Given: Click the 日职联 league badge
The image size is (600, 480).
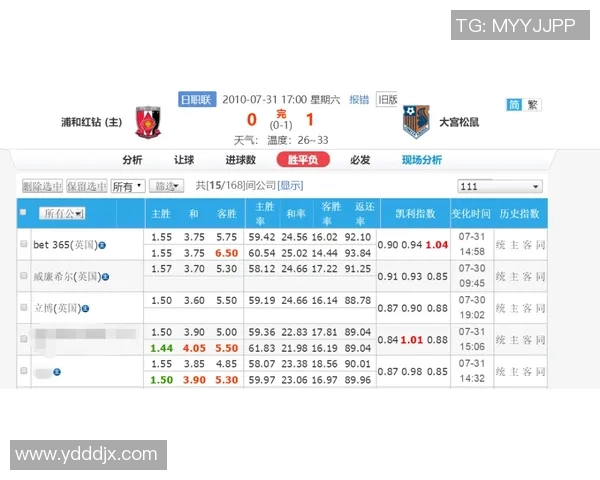Looking at the screenshot, I should pyautogui.click(x=196, y=99).
